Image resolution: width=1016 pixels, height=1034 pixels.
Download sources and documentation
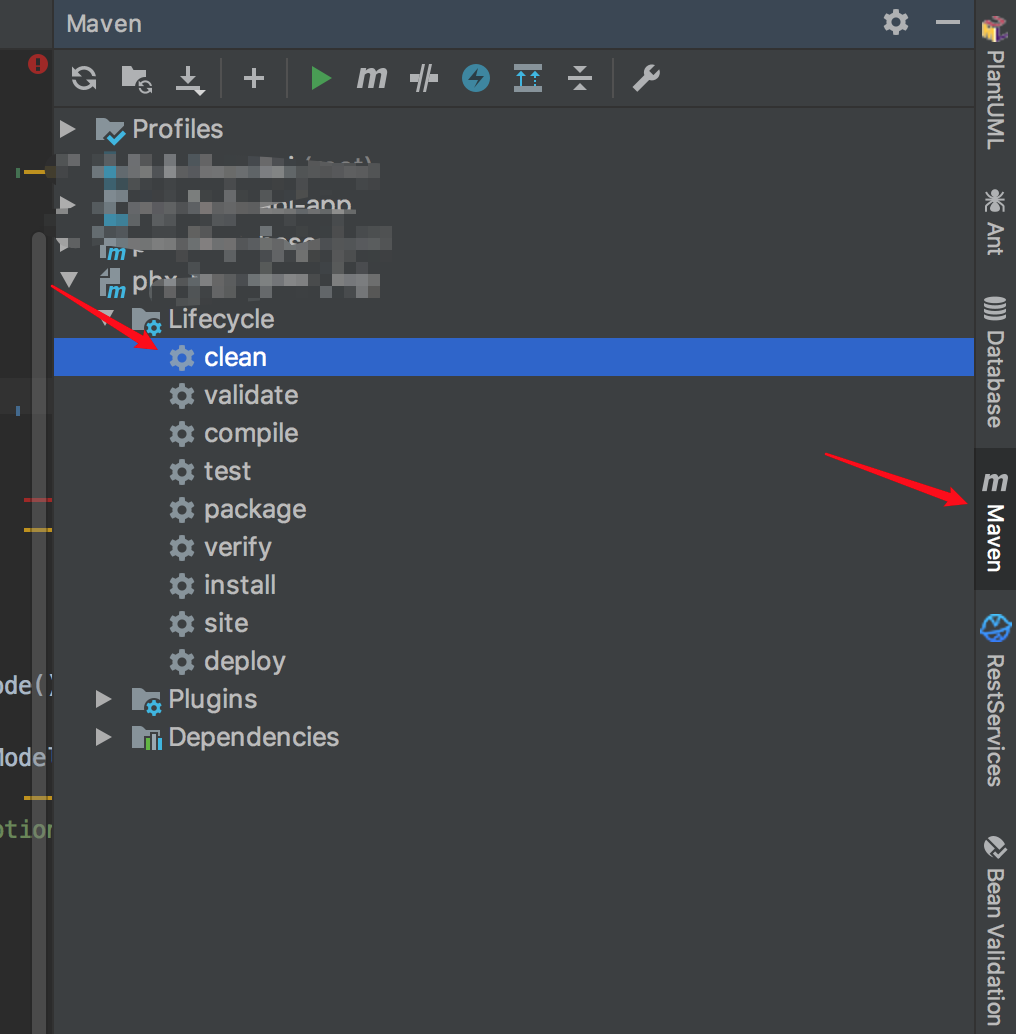click(190, 78)
